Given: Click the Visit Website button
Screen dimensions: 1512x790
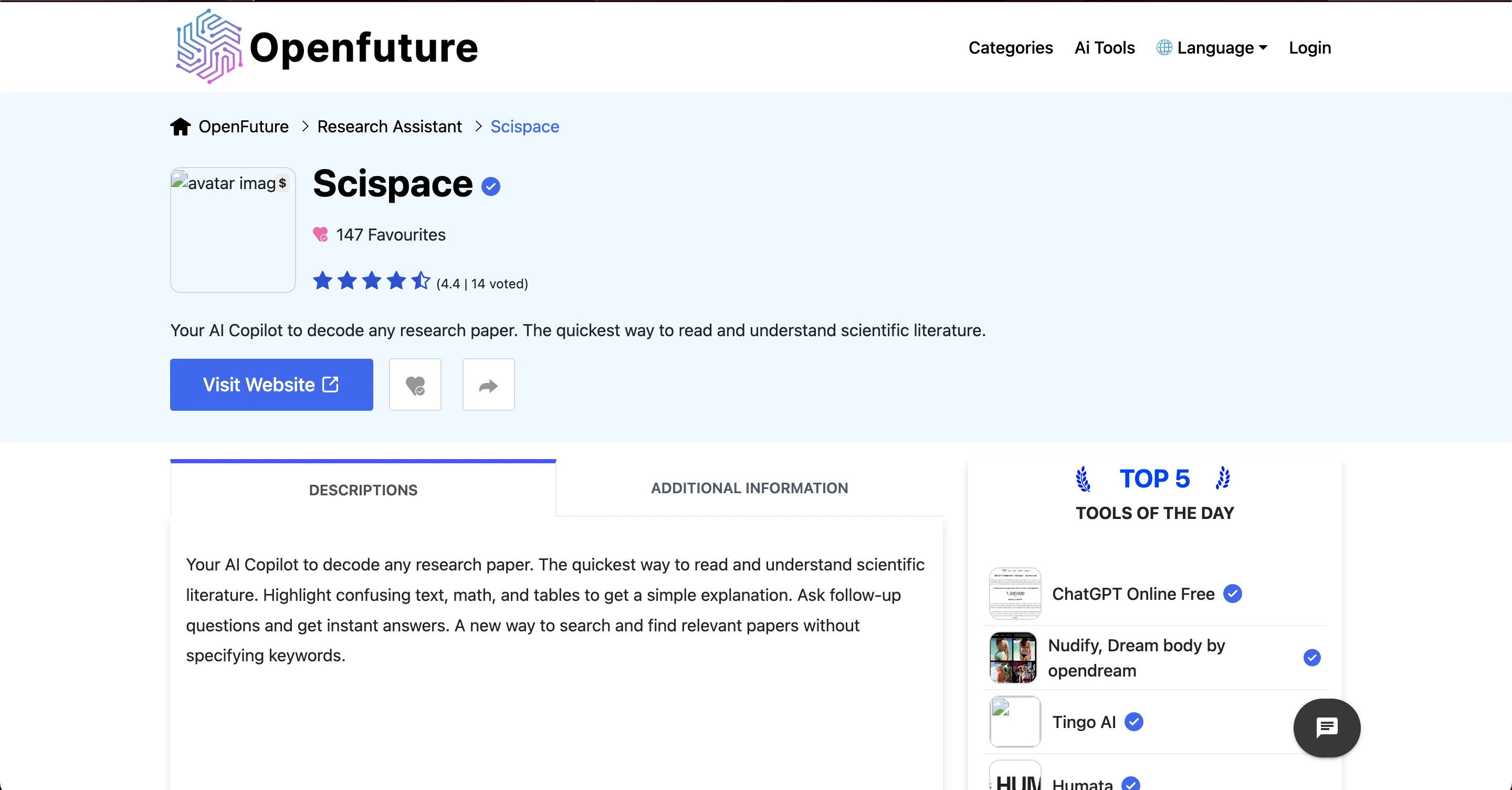Looking at the screenshot, I should click(x=271, y=384).
